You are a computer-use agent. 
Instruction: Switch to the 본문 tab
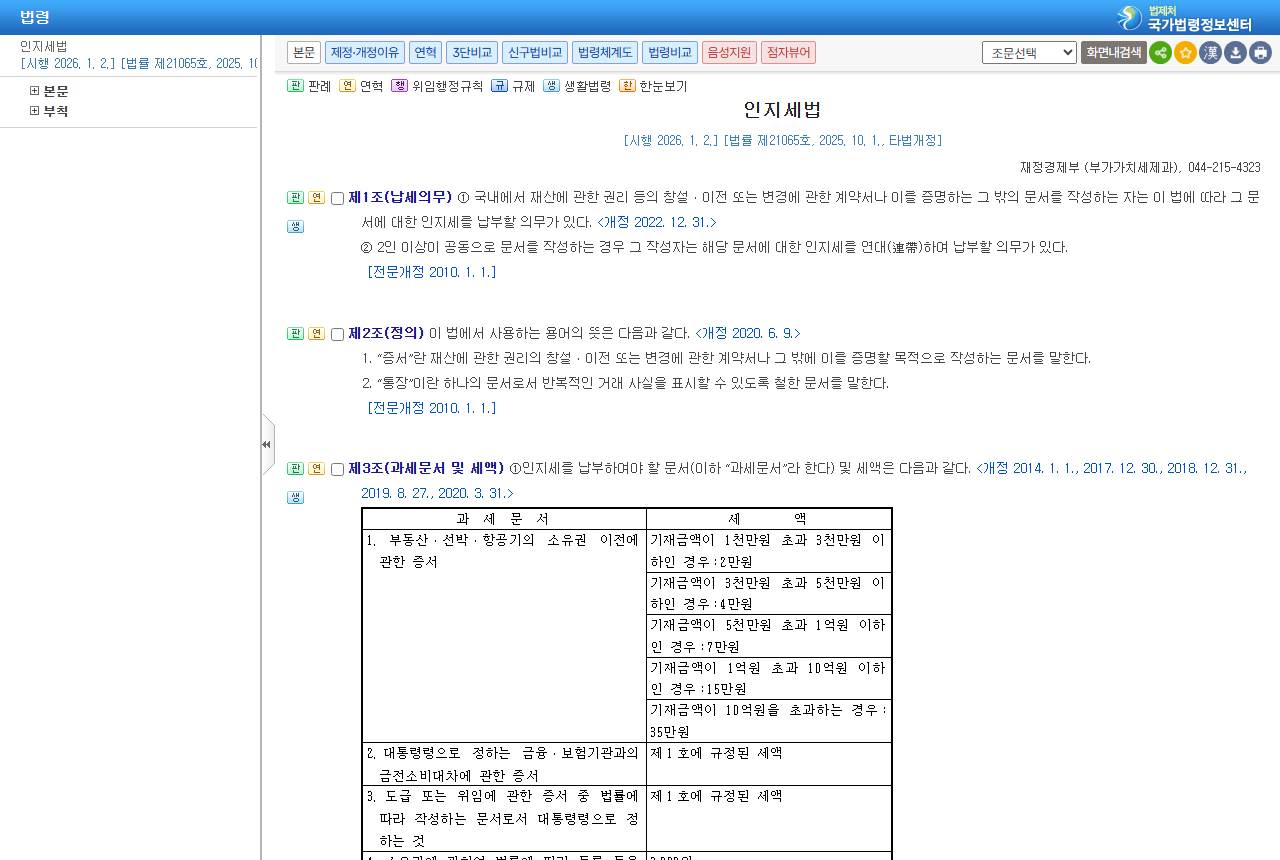[304, 52]
